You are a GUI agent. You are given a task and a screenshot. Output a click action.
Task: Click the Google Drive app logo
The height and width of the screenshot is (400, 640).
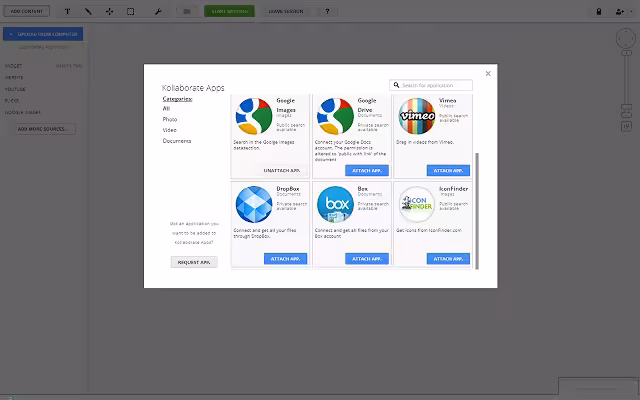(336, 116)
